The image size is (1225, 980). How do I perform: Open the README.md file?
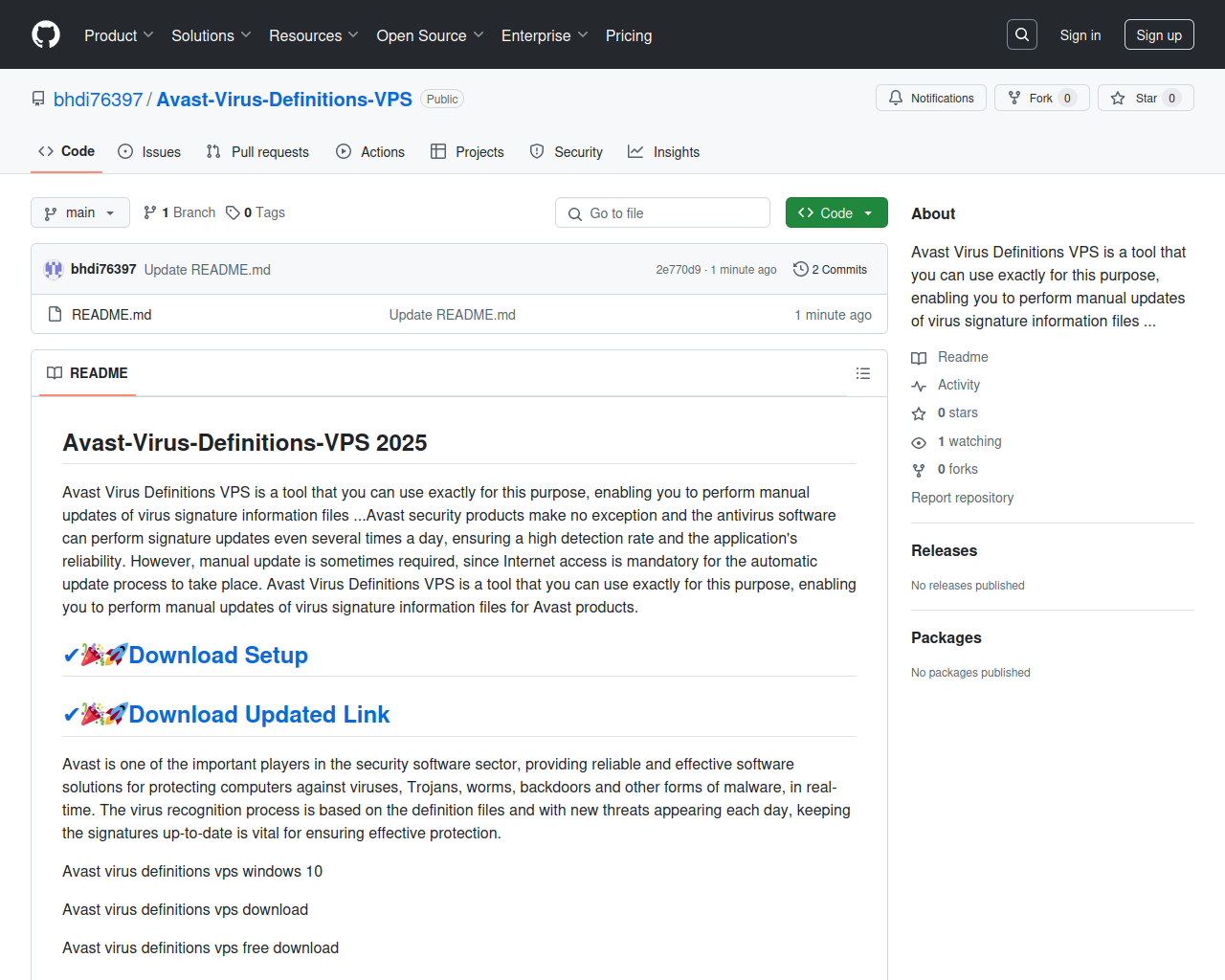coord(112,315)
